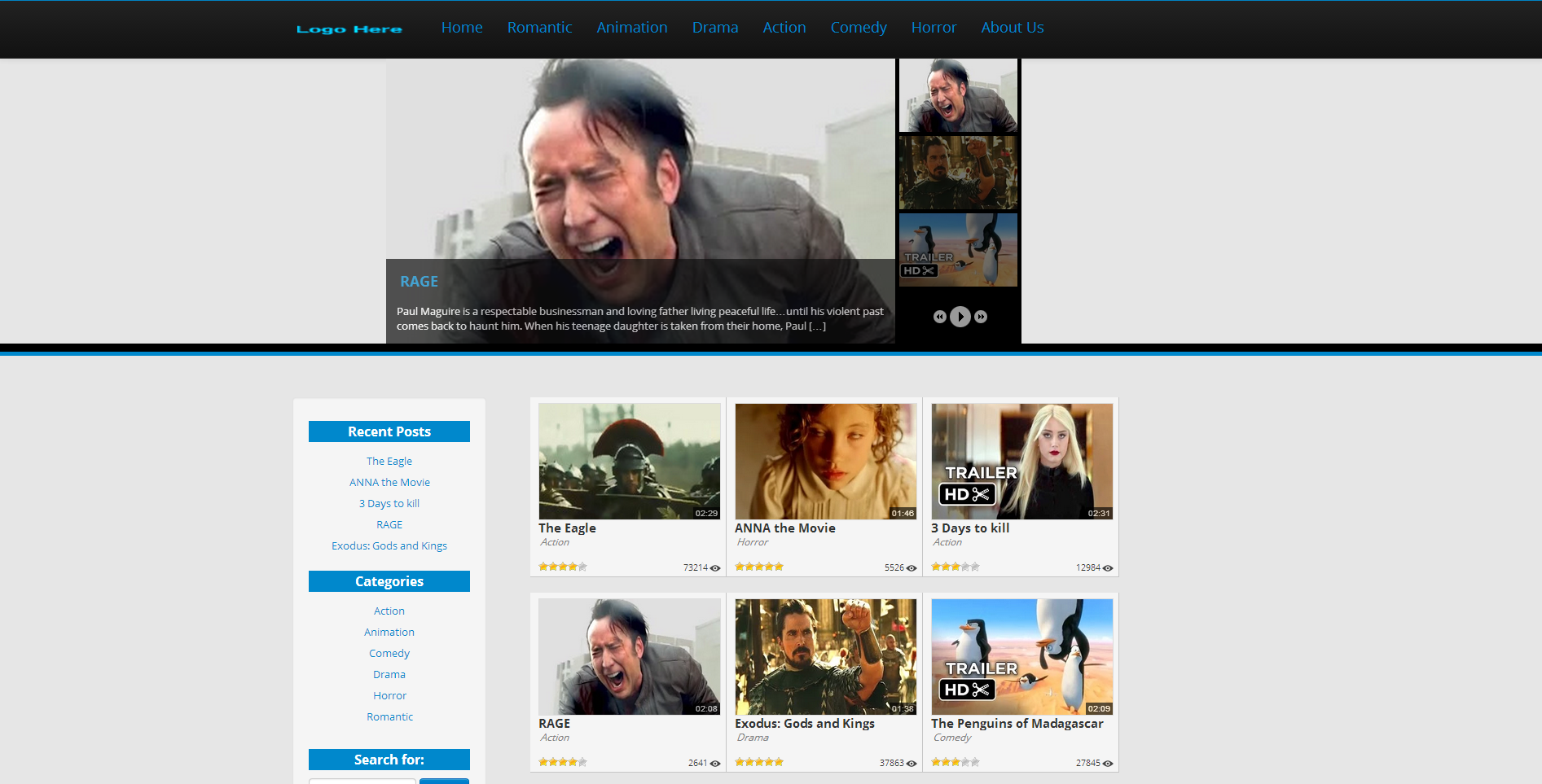
Task: Open the About Us page
Action: coord(1013,28)
